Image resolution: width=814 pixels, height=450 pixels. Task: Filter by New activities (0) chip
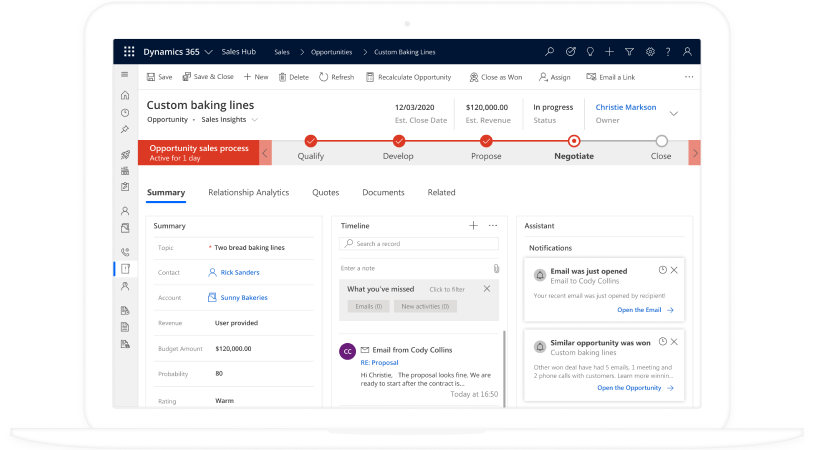425,307
